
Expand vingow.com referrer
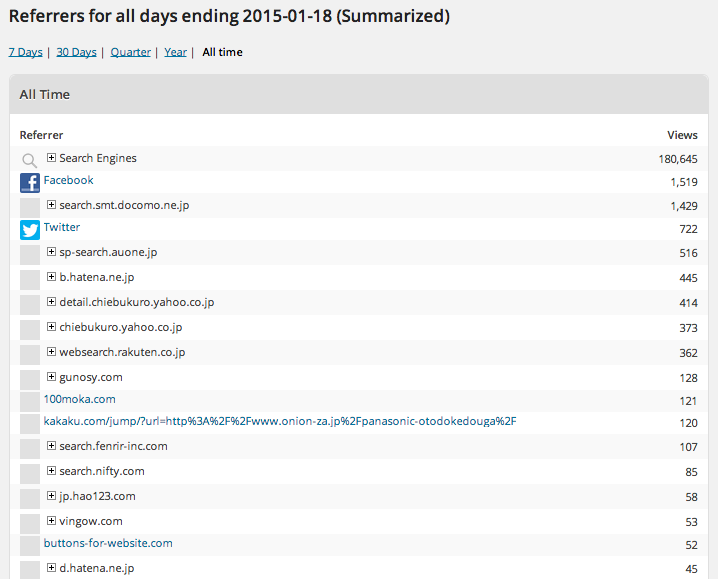pyautogui.click(x=51, y=521)
